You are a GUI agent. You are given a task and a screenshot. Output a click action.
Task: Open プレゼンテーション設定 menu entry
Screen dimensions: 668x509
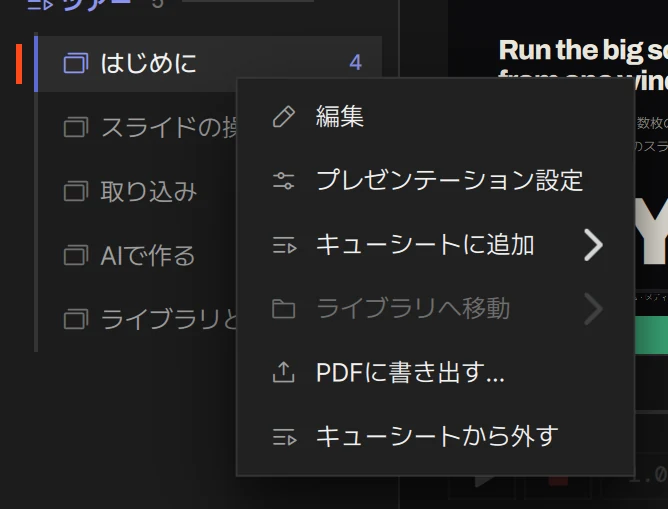(x=435, y=180)
